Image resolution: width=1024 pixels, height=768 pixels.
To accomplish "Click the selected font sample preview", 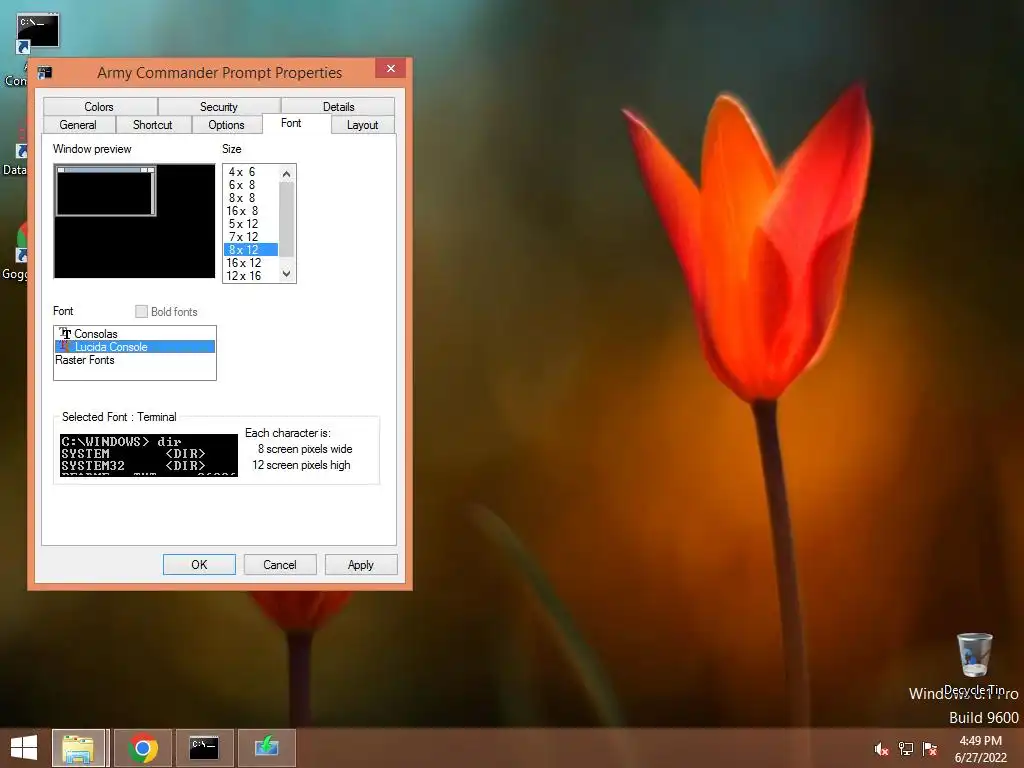I will pos(149,455).
